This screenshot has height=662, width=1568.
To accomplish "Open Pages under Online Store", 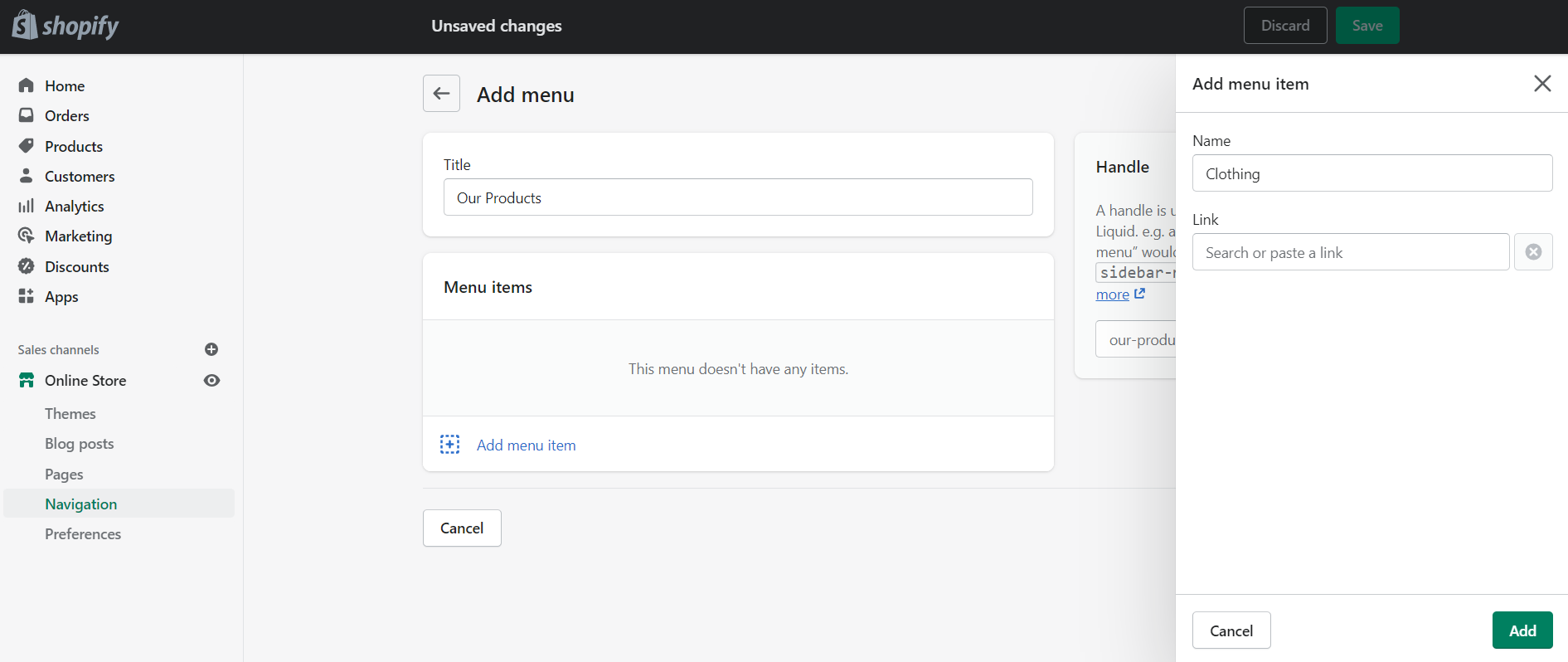I will (64, 474).
